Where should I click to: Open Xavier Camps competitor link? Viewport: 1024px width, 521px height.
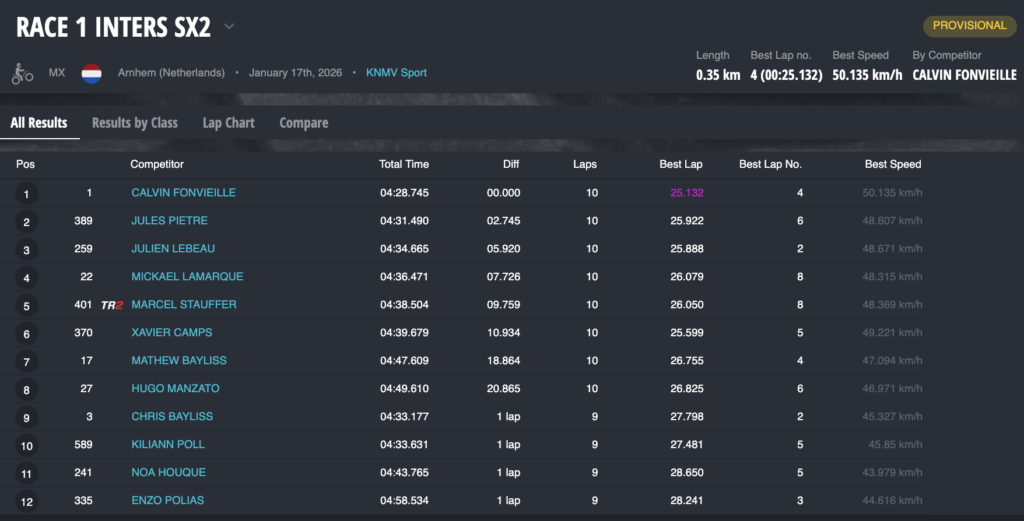tap(172, 333)
